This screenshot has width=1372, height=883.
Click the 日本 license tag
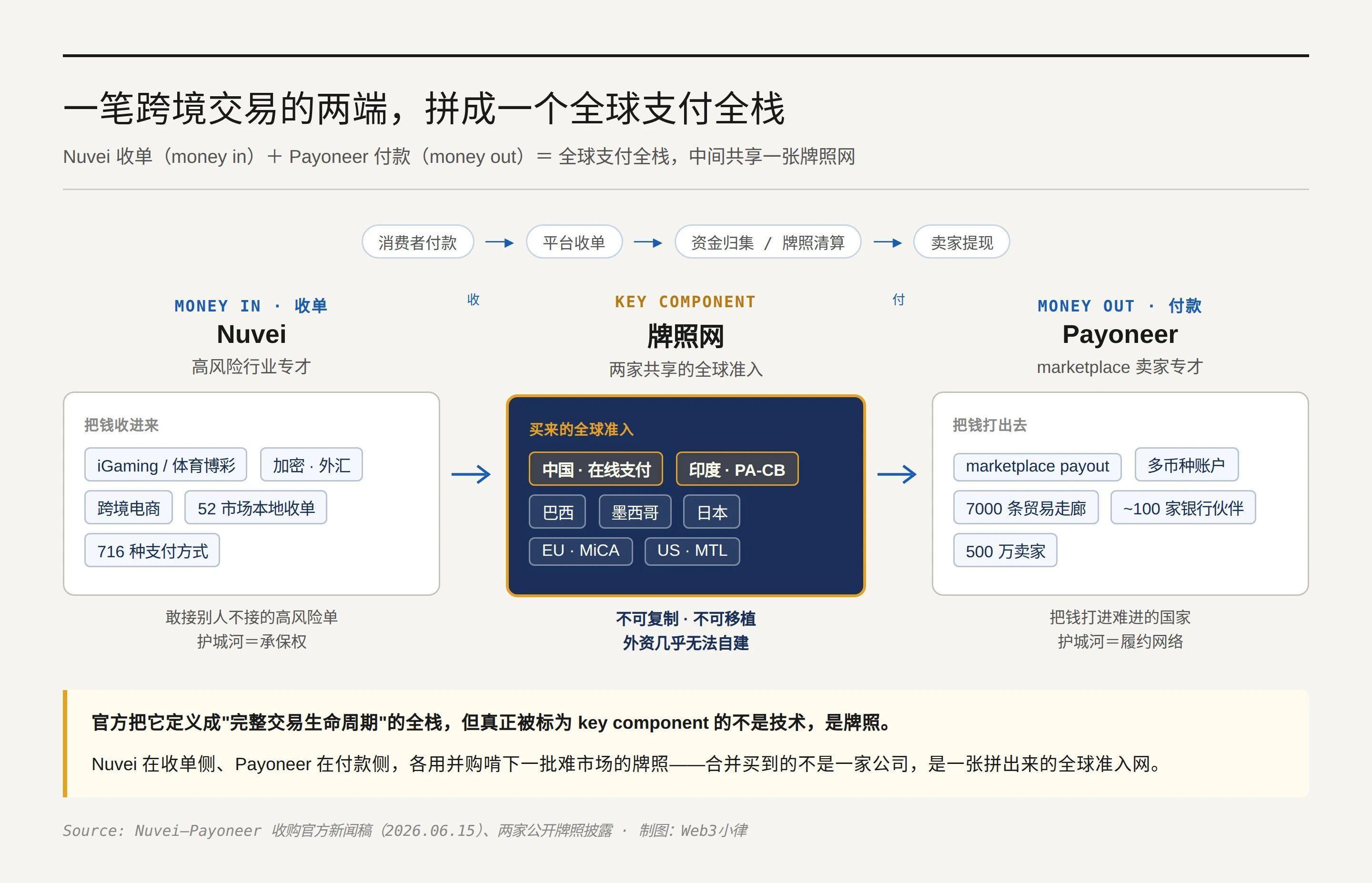pos(712,512)
